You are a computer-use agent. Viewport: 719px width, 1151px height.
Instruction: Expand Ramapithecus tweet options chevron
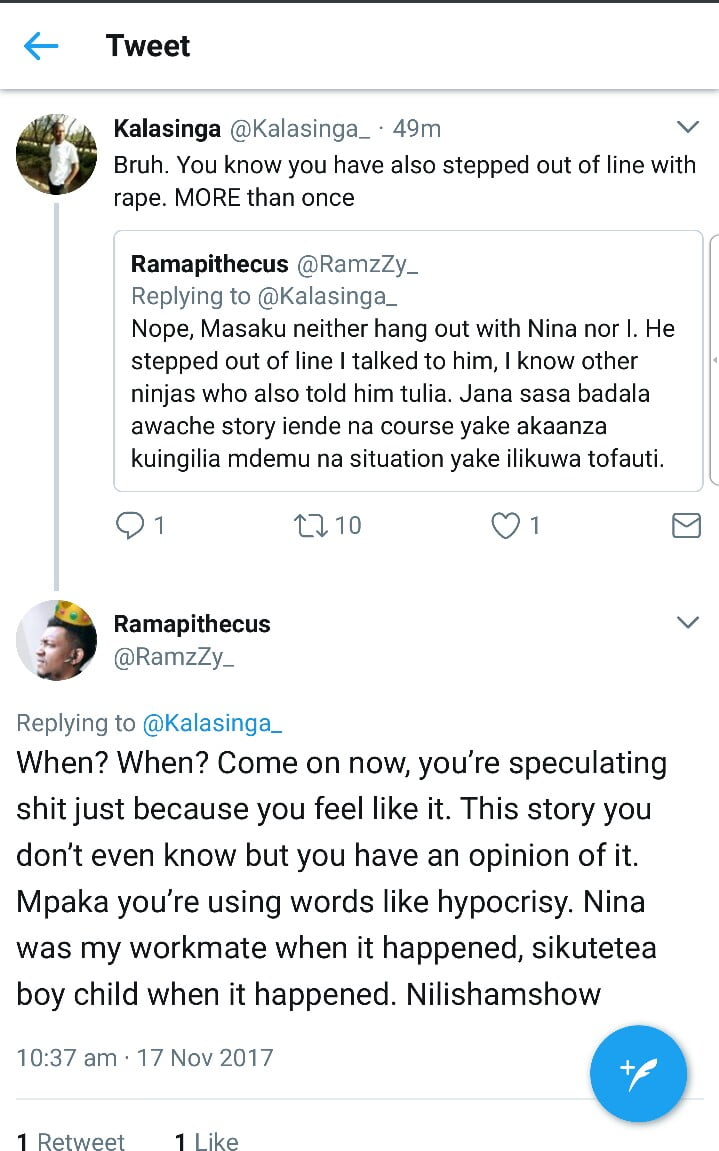[687, 622]
